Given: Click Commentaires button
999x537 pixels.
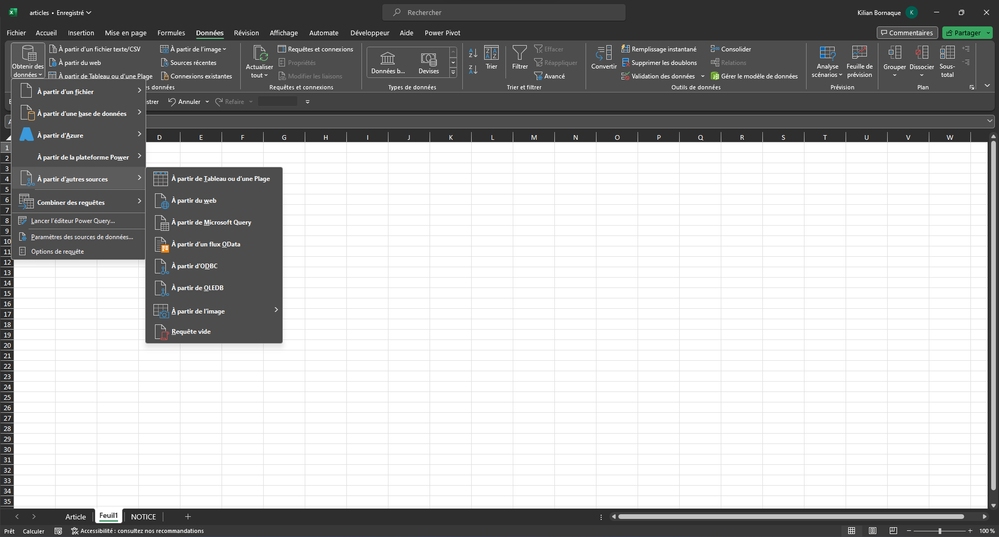Looking at the screenshot, I should [907, 32].
